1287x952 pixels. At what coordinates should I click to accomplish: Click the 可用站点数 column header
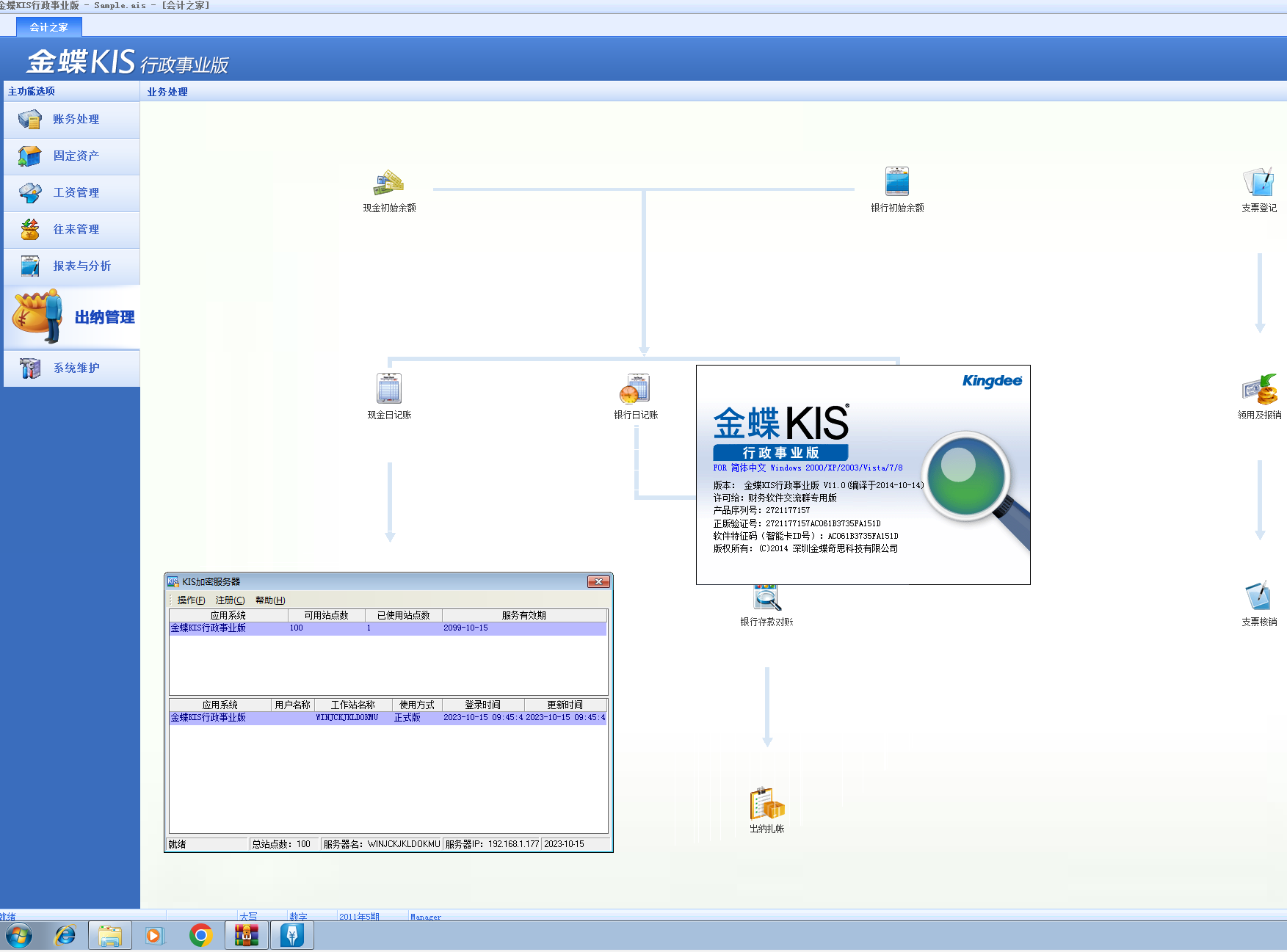pyautogui.click(x=326, y=615)
